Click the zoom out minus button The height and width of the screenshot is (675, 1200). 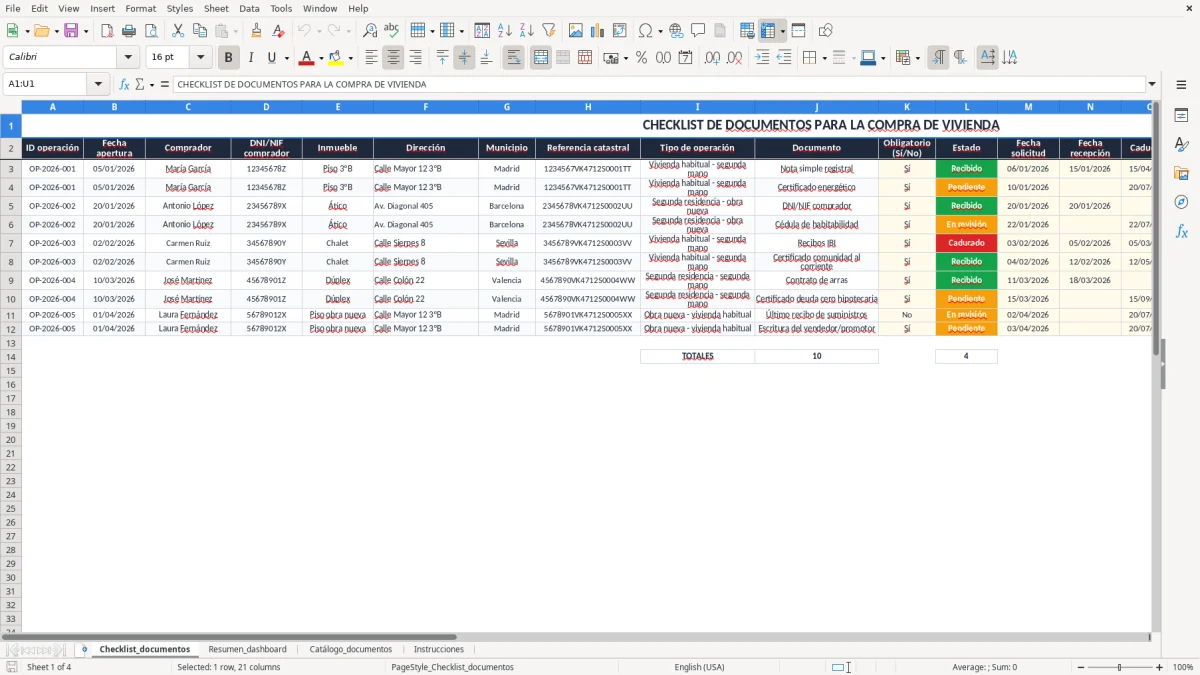[1081, 667]
